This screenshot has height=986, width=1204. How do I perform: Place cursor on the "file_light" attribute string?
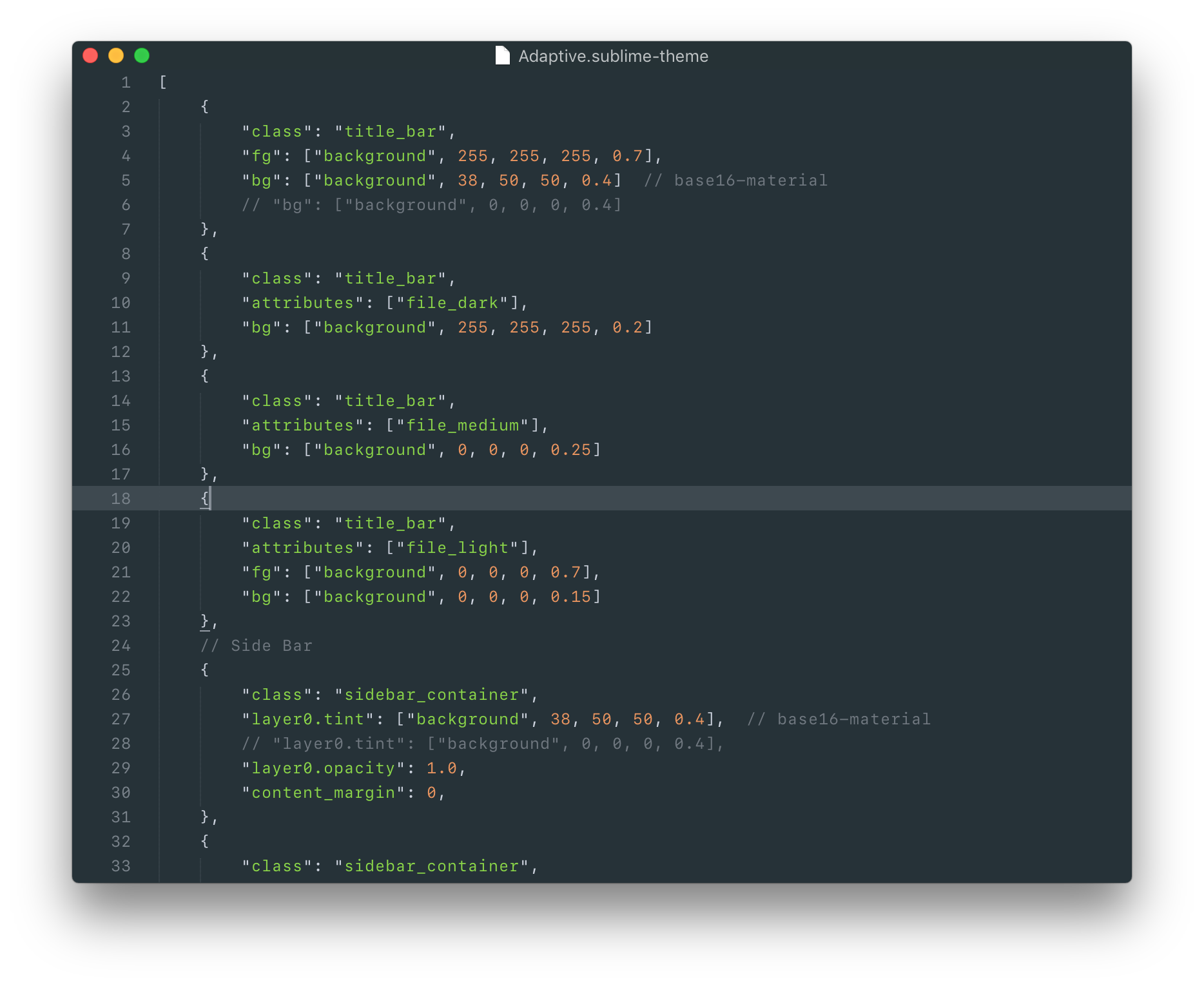click(458, 548)
